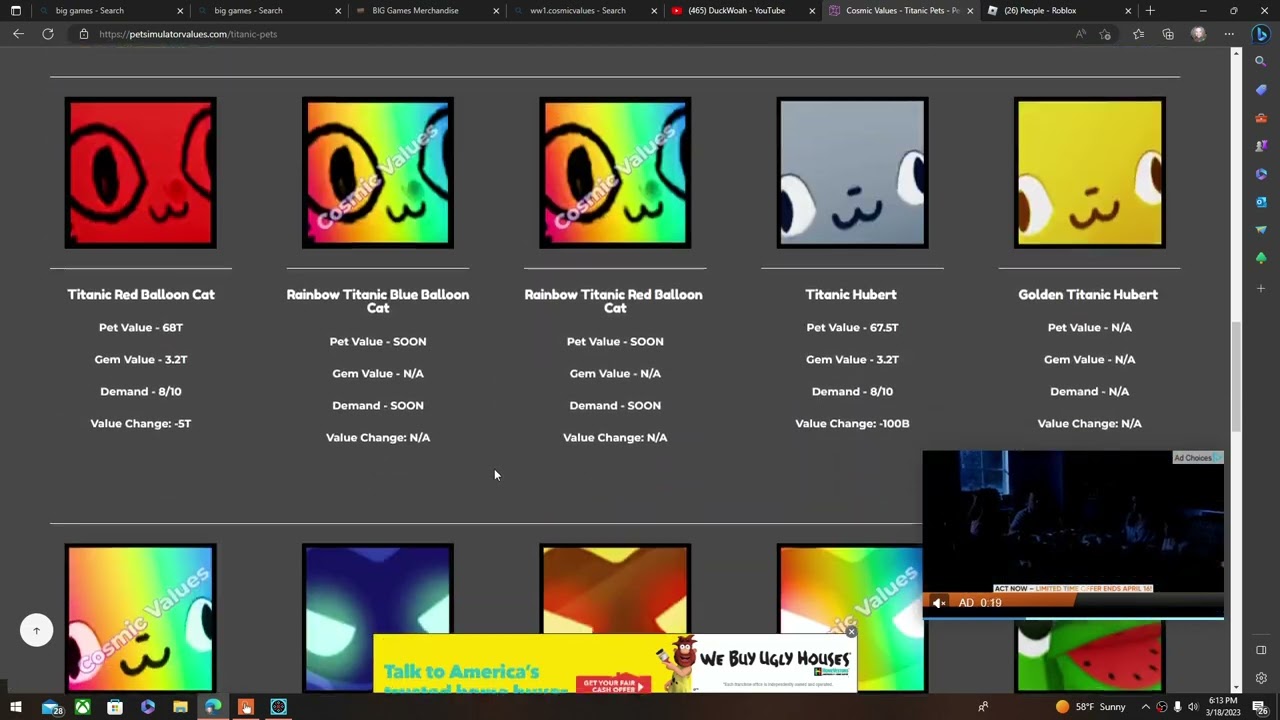Open the volume control in system tray
1280x720 pixels.
click(1193, 707)
